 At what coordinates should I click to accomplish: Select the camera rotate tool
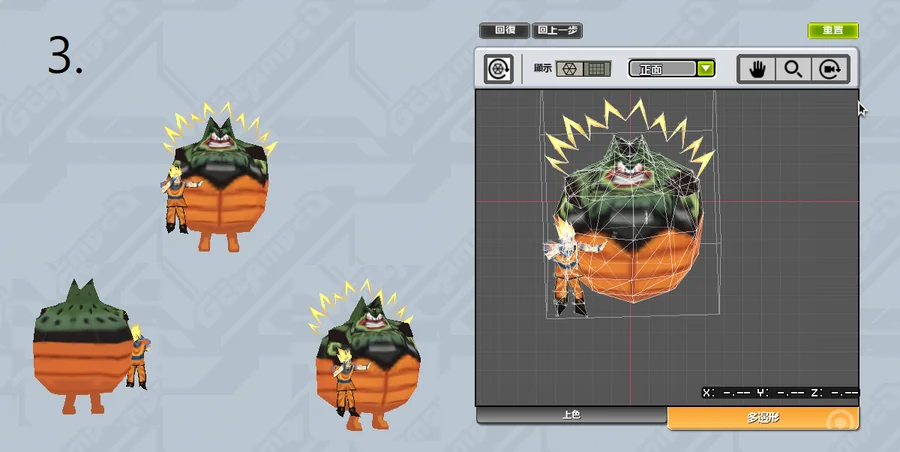coord(829,69)
